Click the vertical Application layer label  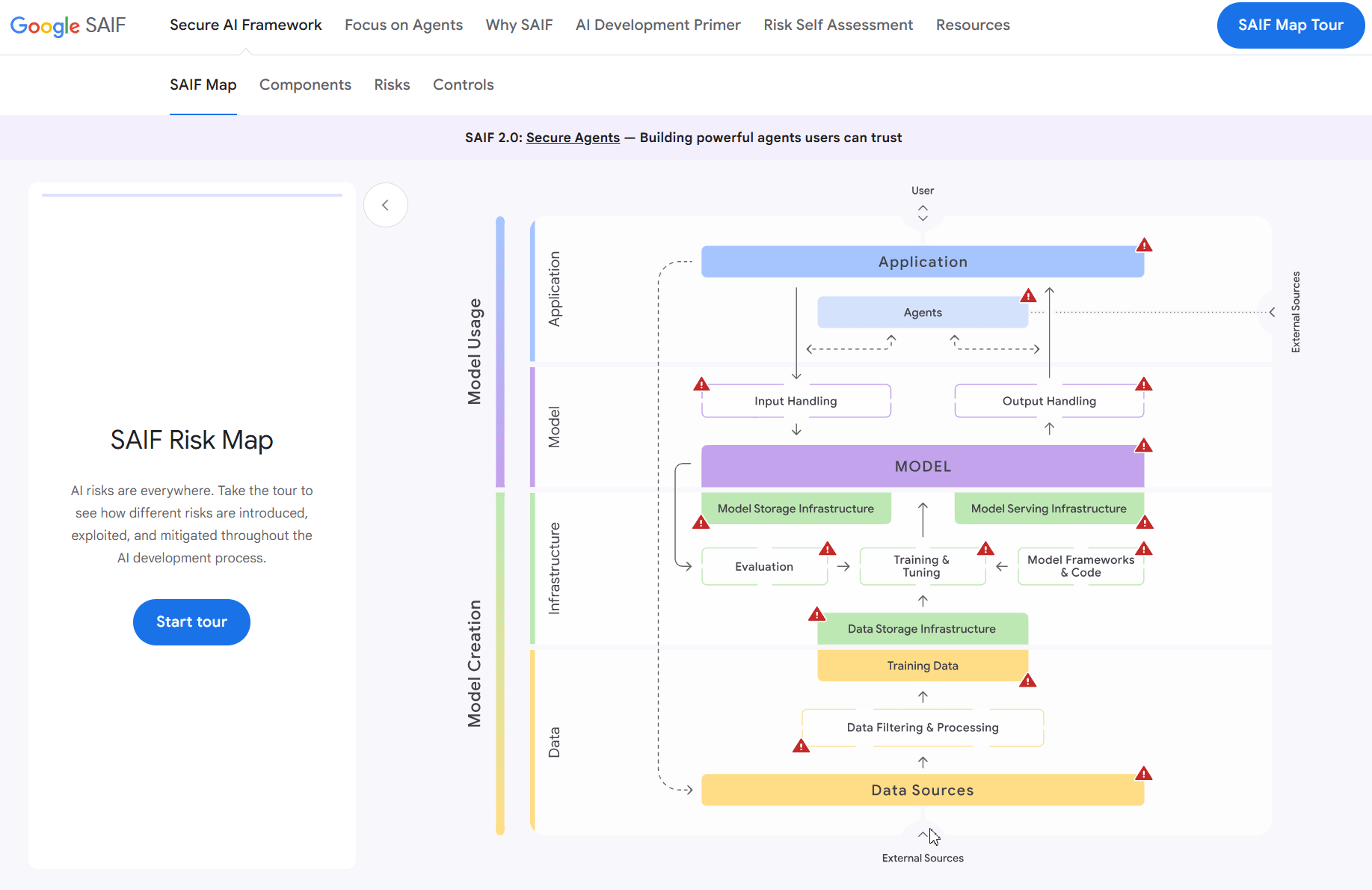(554, 289)
